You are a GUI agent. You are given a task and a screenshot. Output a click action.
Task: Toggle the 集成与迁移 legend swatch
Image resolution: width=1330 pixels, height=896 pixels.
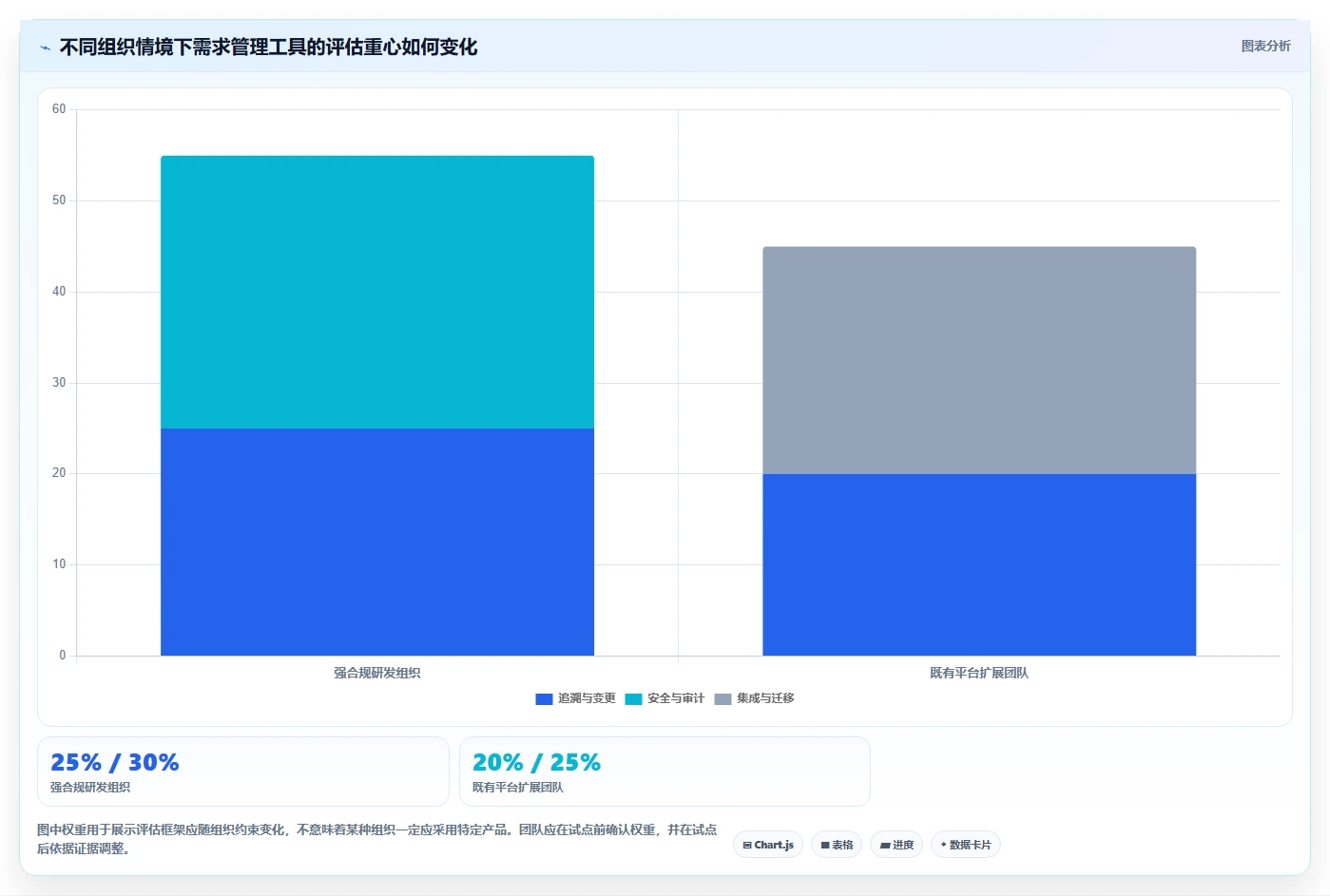tap(723, 699)
